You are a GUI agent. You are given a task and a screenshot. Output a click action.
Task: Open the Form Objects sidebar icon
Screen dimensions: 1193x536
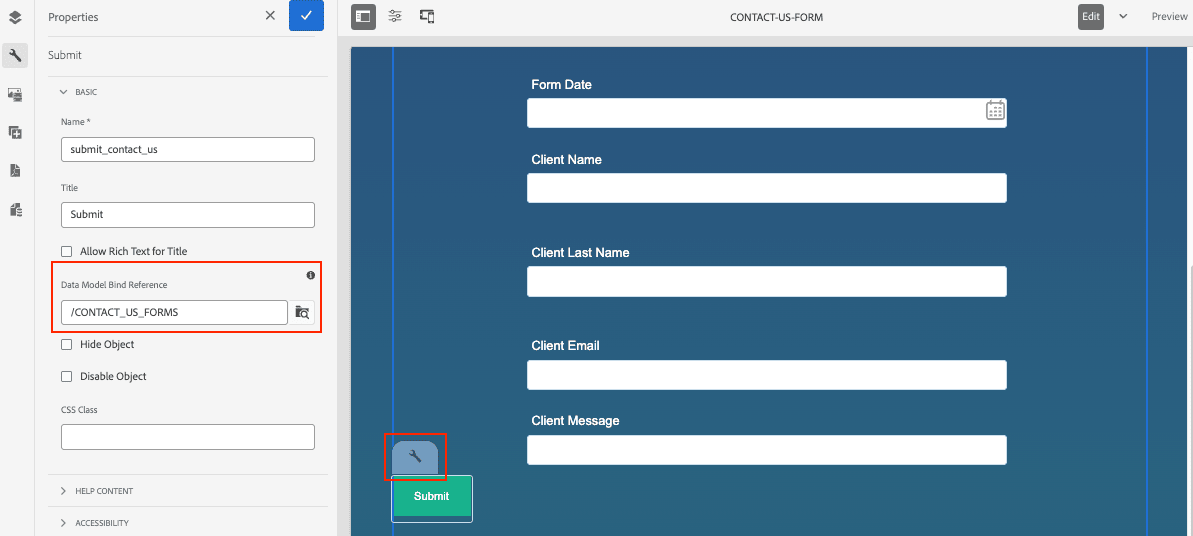pyautogui.click(x=15, y=209)
